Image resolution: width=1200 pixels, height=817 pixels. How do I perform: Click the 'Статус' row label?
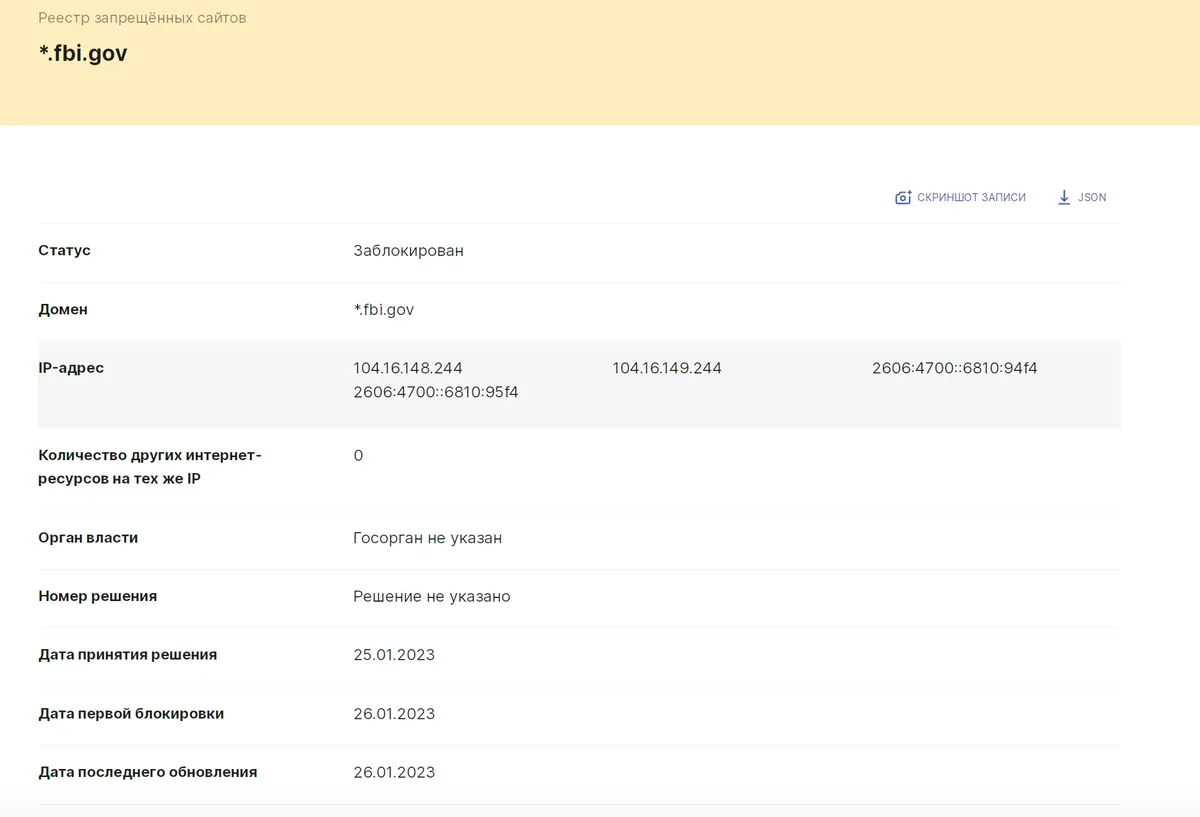[x=64, y=250]
